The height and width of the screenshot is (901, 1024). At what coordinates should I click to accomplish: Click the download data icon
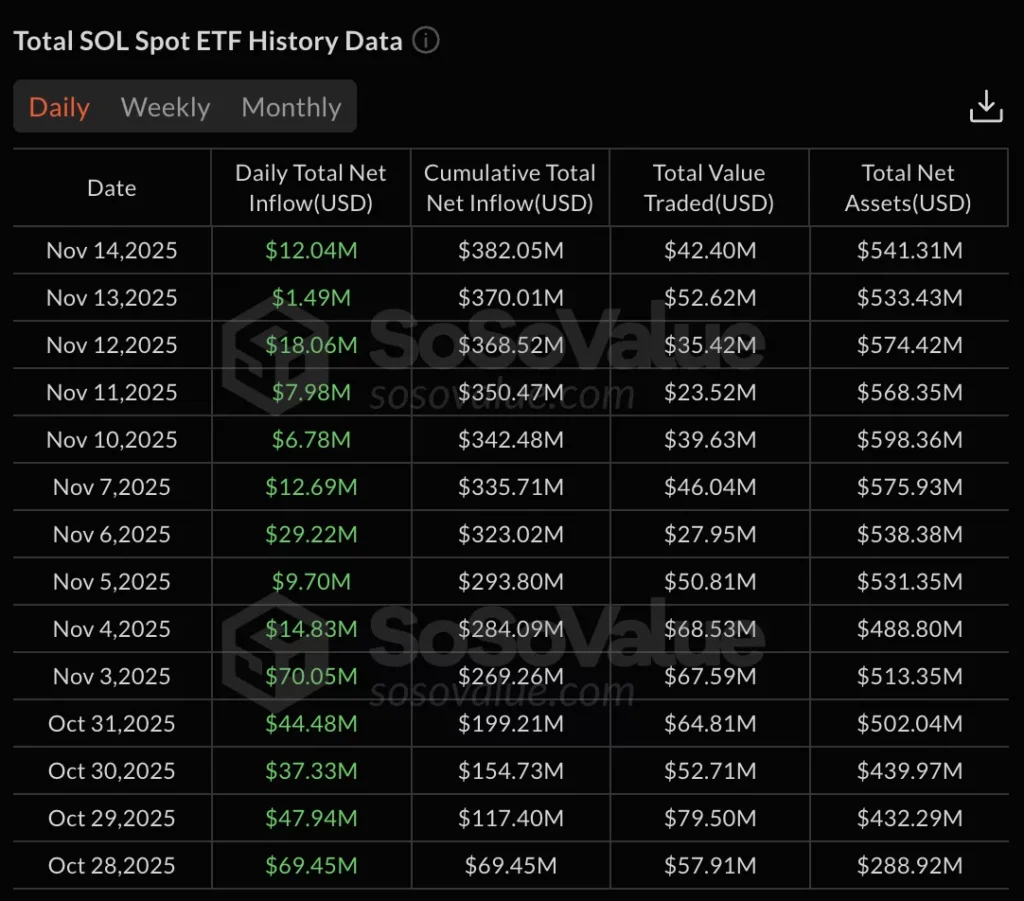(986, 105)
